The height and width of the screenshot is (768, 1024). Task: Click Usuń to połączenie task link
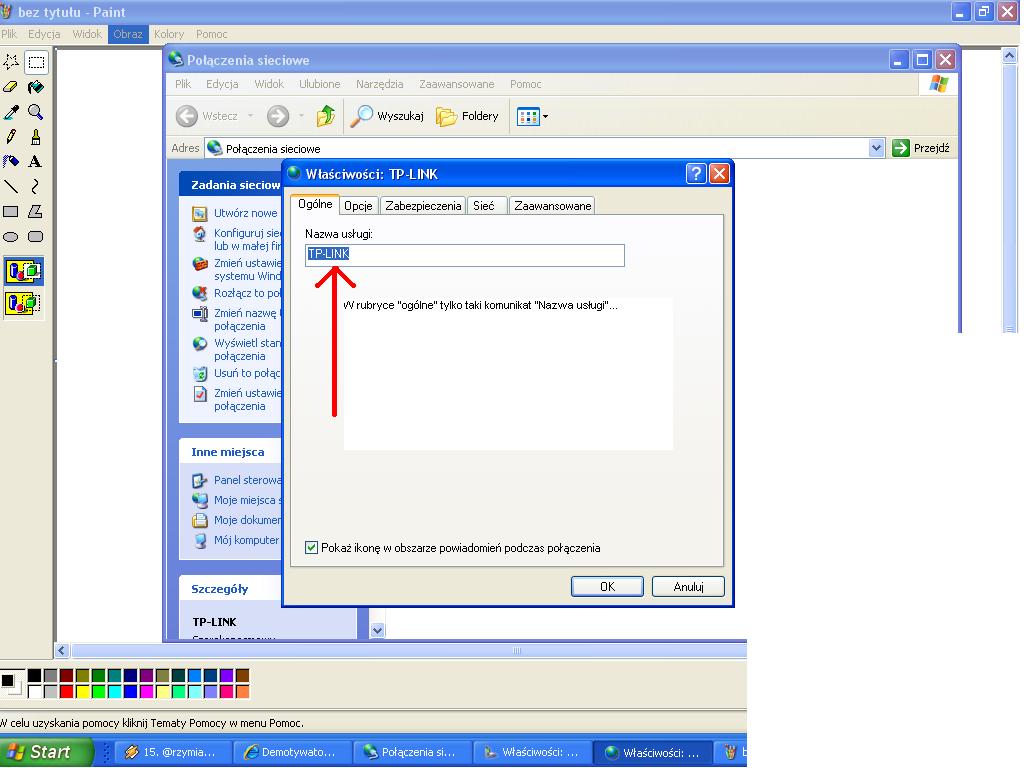(x=237, y=374)
